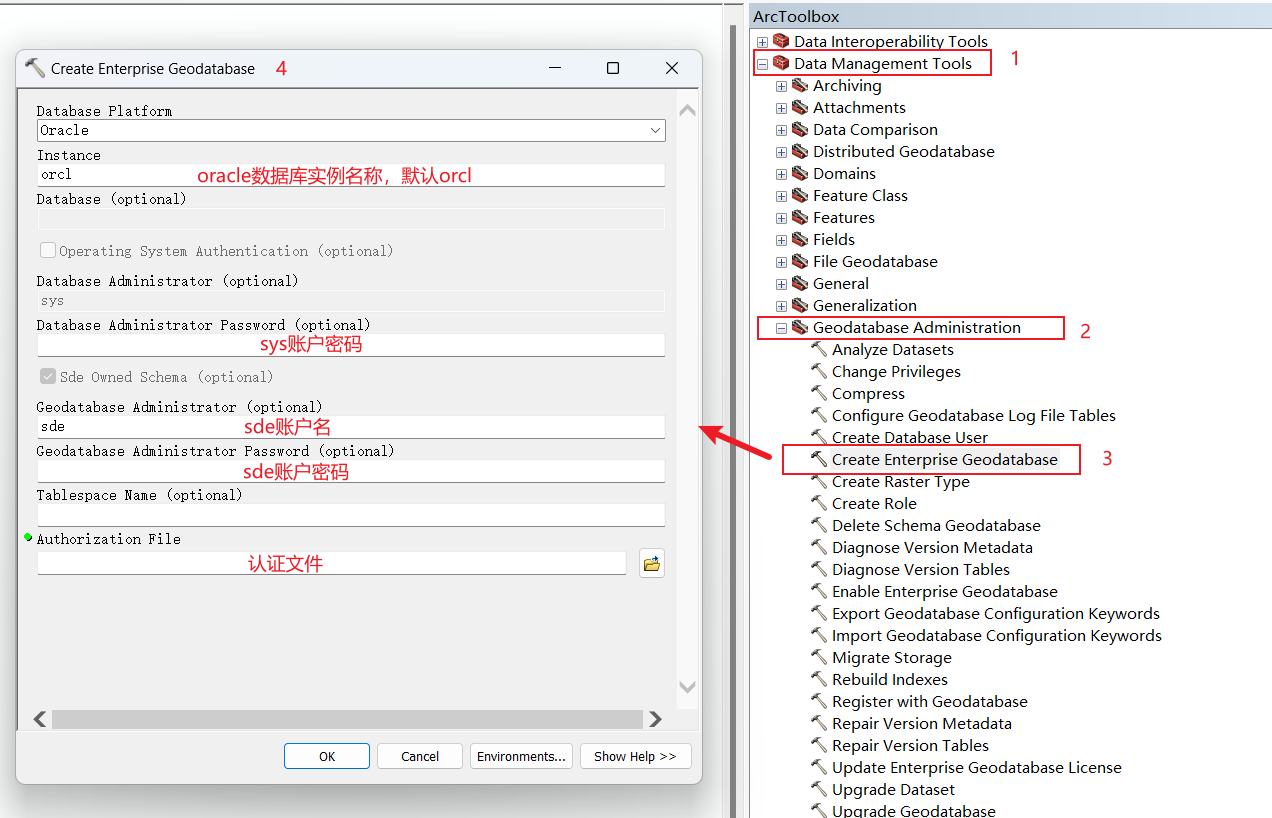Toggle Operating System Authentication checkbox
The width and height of the screenshot is (1272, 818).
48,250
